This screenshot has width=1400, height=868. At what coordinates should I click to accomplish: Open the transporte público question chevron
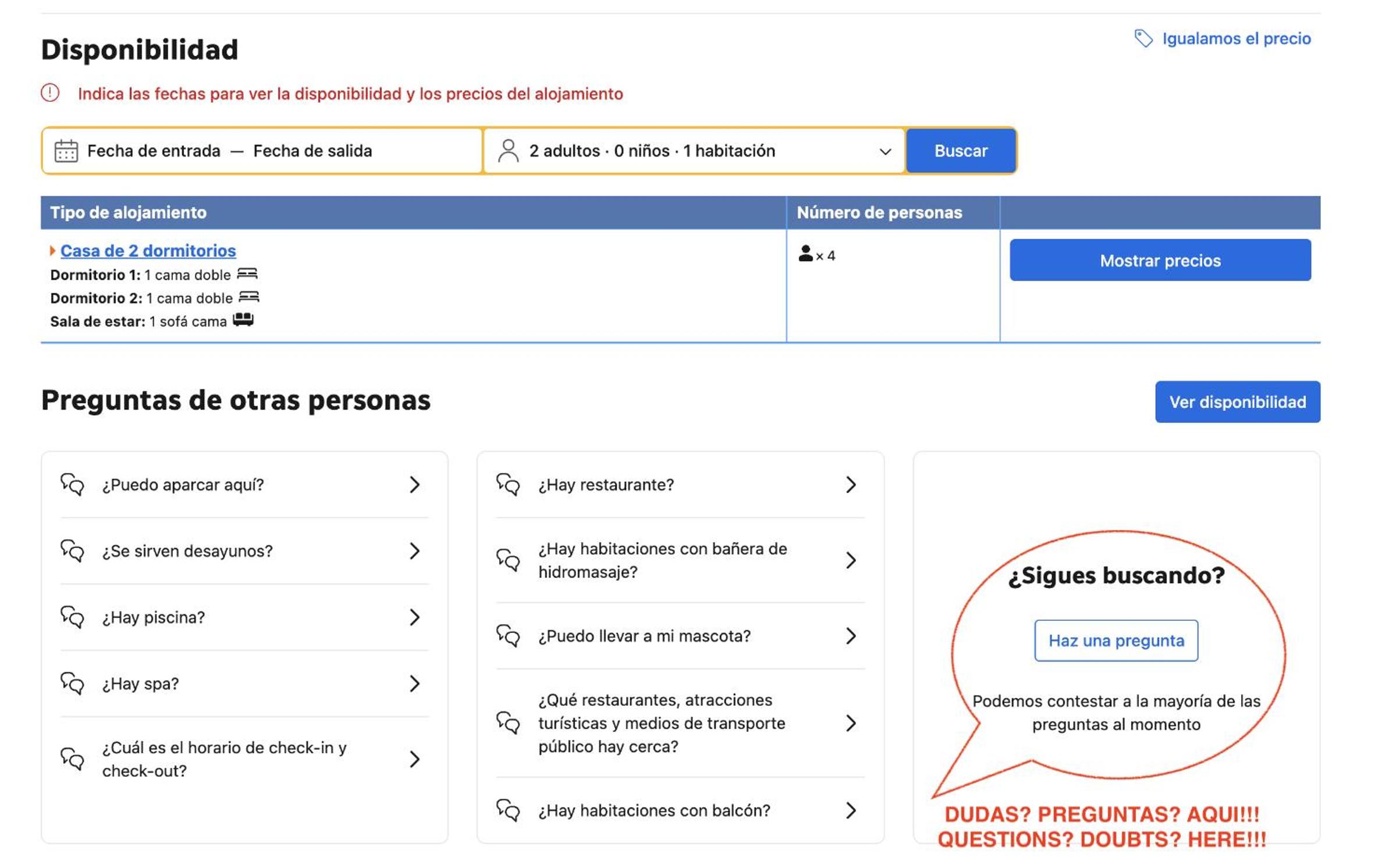click(851, 723)
